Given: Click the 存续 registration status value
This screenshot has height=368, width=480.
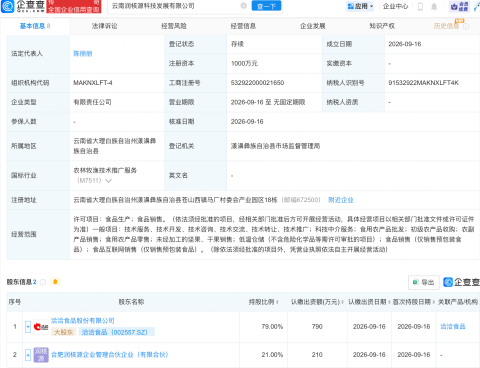Looking at the screenshot, I should [237, 44].
